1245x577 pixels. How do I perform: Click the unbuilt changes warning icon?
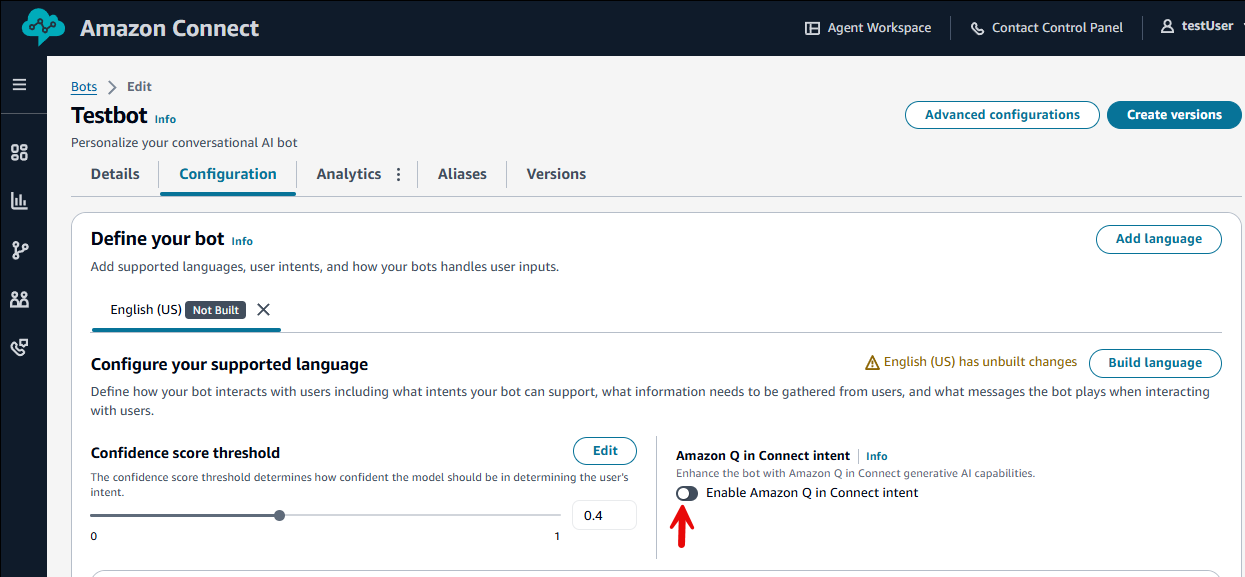coord(872,363)
